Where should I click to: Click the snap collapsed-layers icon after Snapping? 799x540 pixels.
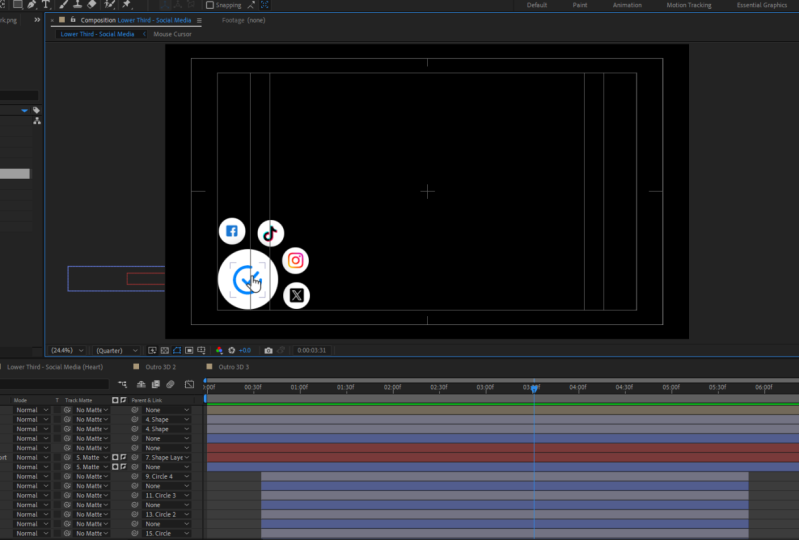265,5
